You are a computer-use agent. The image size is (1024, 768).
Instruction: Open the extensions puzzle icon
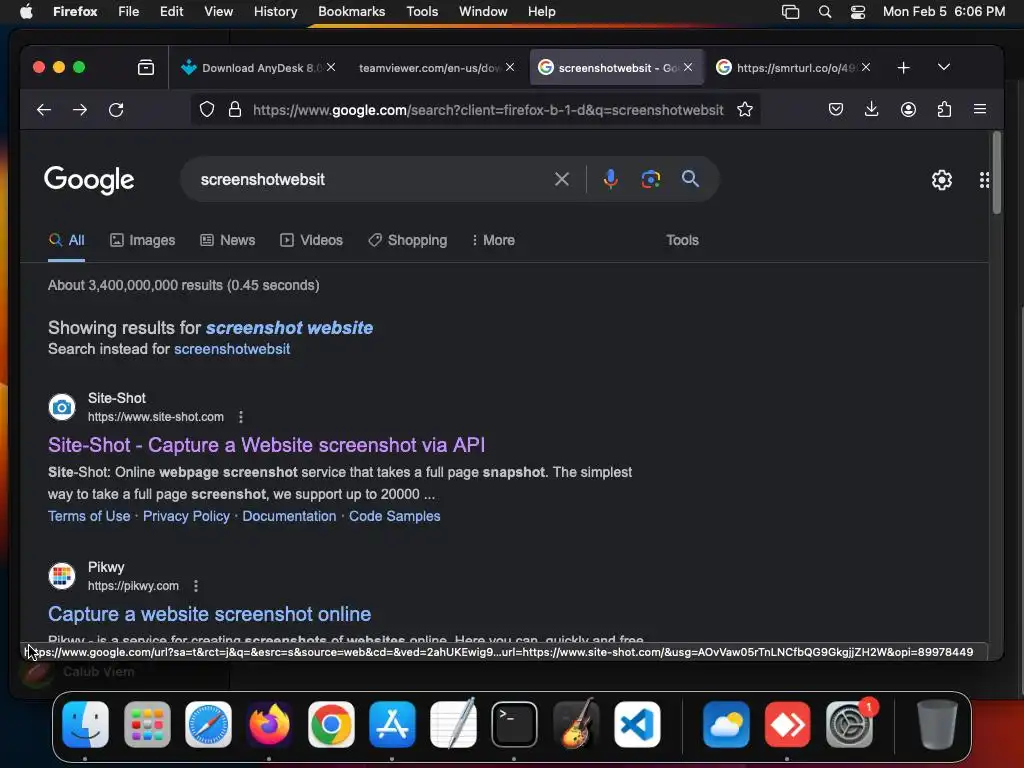pyautogui.click(x=944, y=110)
